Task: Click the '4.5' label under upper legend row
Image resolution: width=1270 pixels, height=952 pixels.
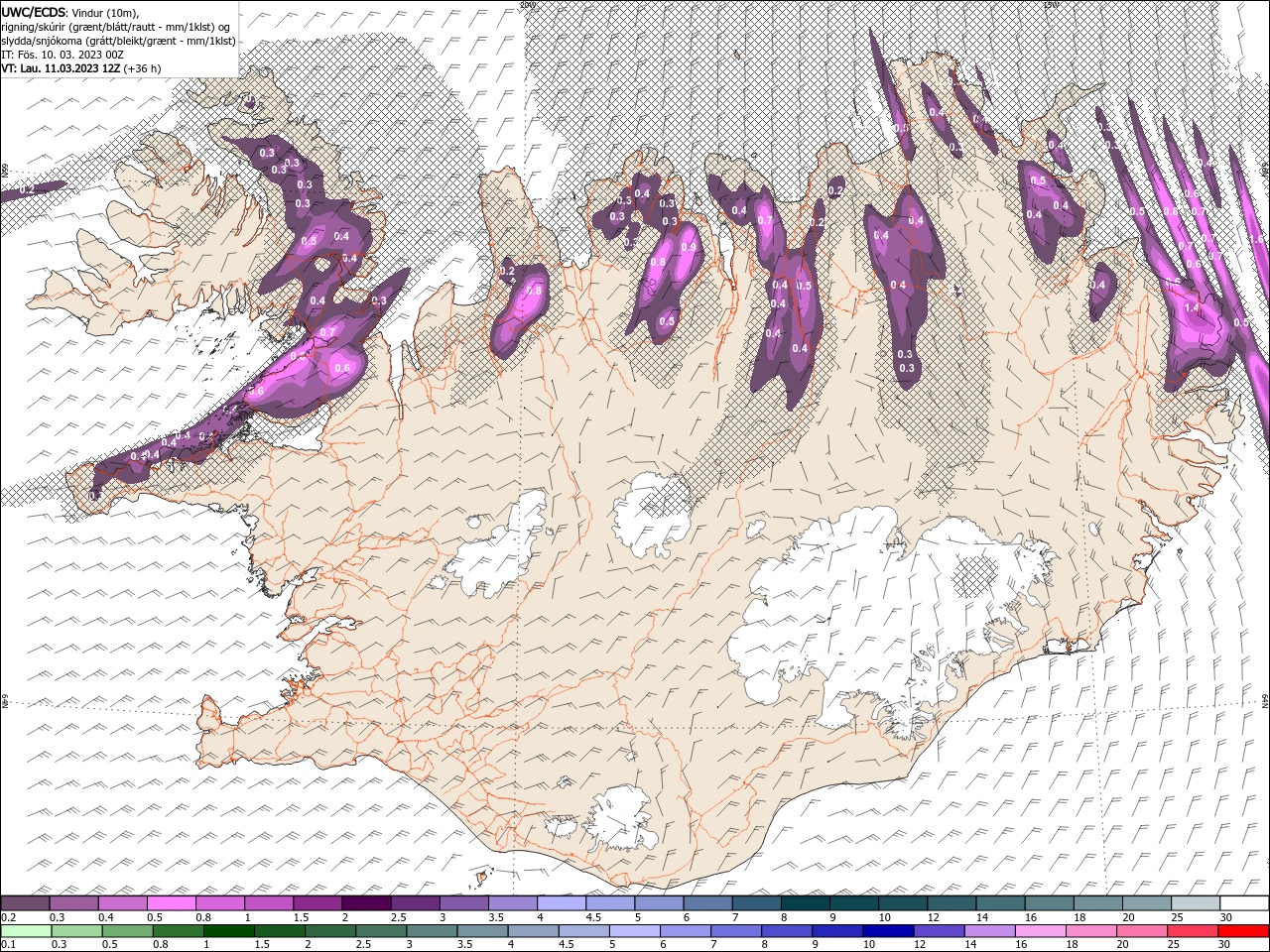Action: 592,917
